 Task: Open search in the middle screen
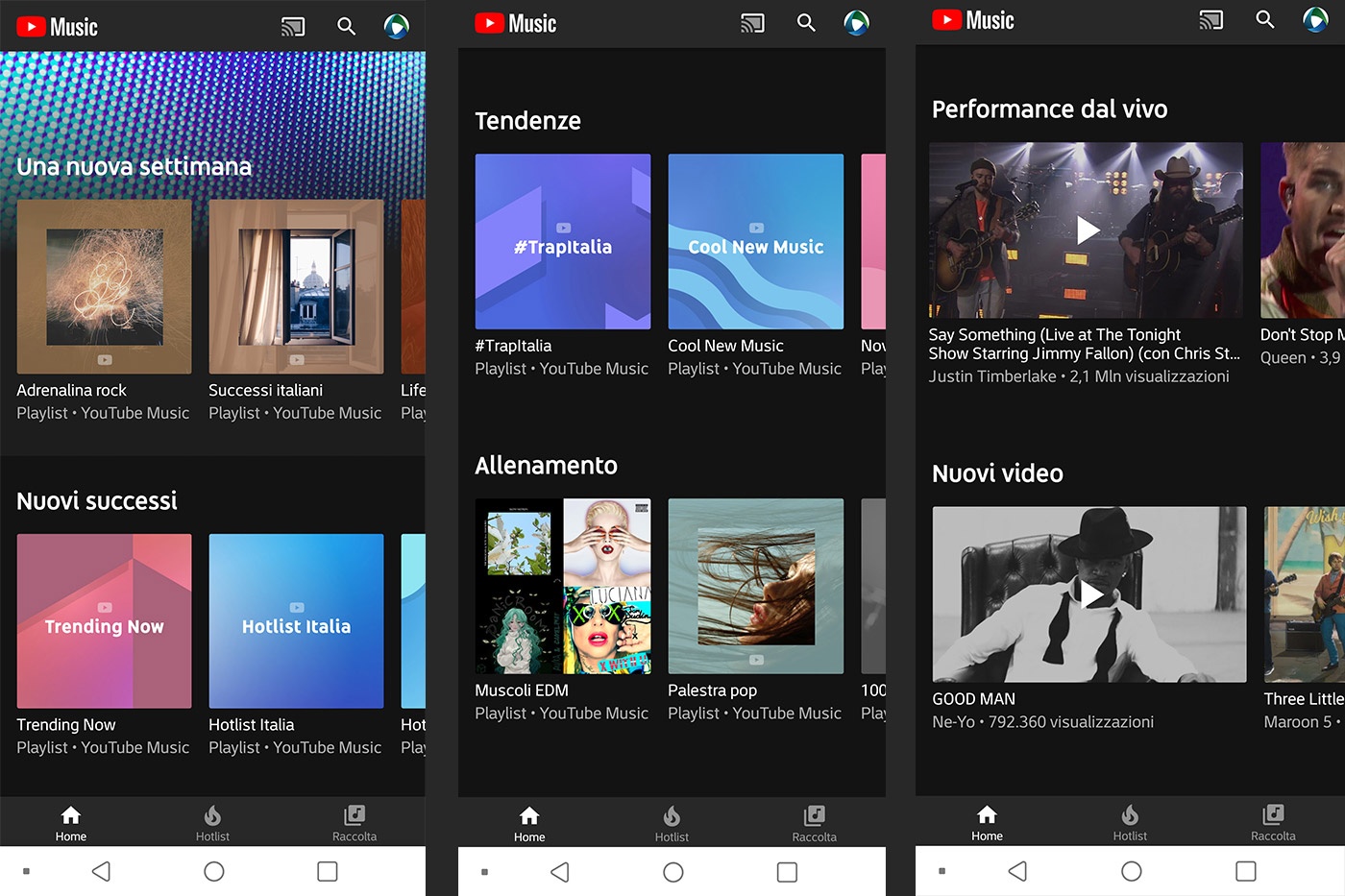806,23
